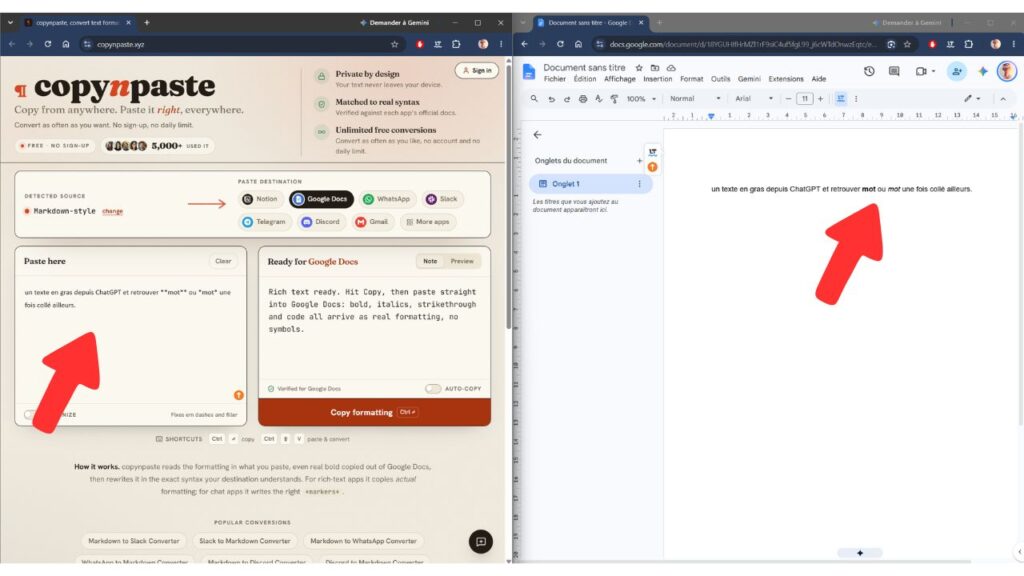This screenshot has height=576, width=1024.
Task: Add a new document tab with the plus
Action: 639,161
